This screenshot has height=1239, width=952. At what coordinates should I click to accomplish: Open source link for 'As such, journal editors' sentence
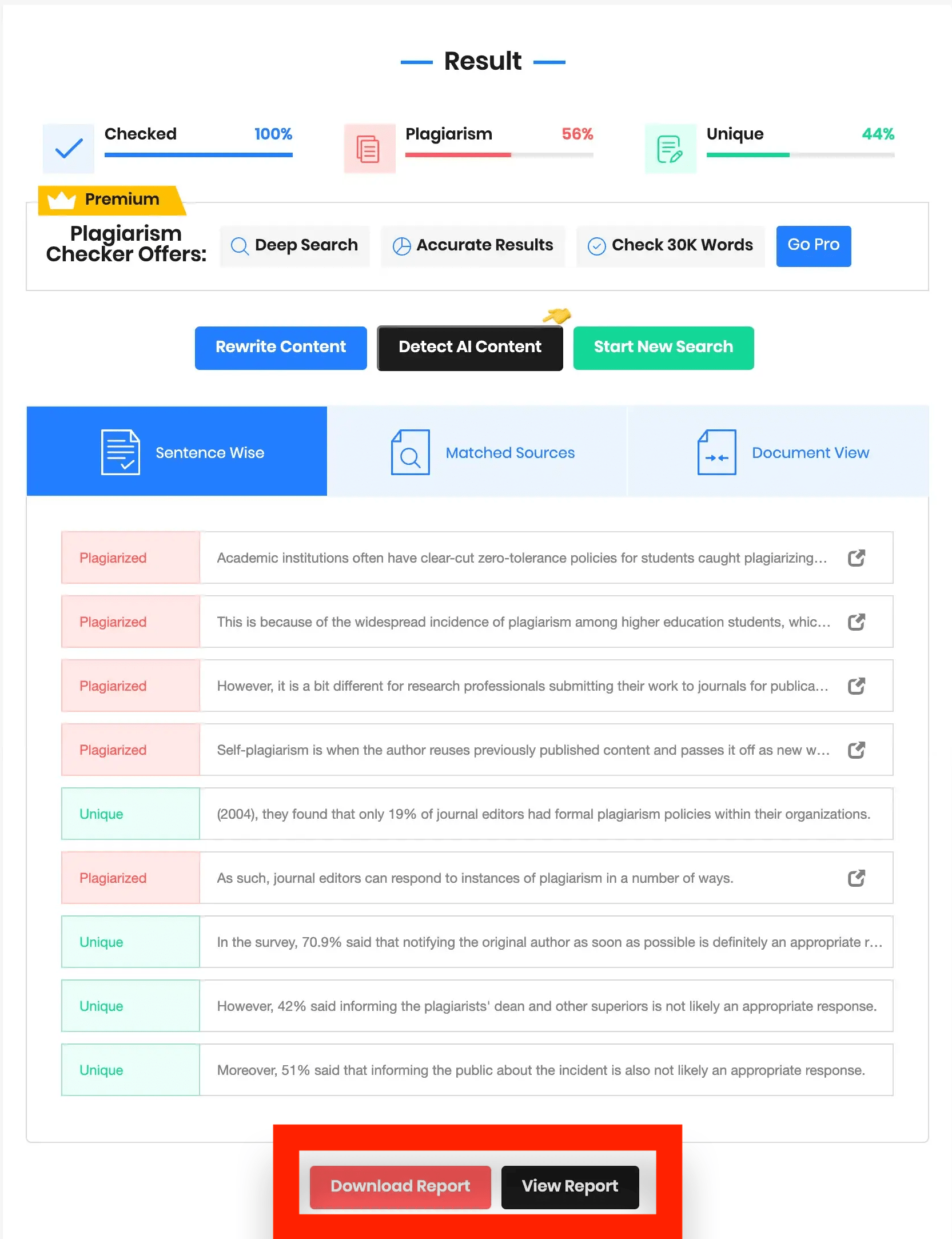[856, 878]
